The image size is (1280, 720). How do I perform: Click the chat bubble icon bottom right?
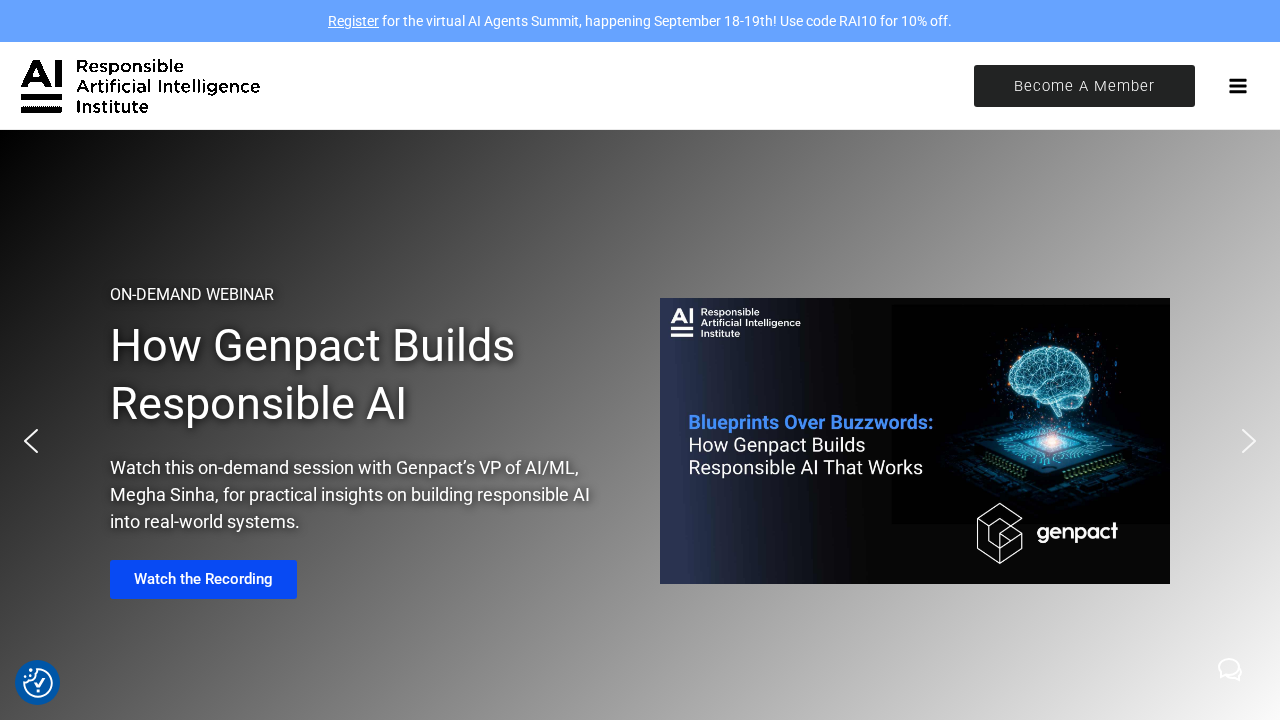[1230, 669]
